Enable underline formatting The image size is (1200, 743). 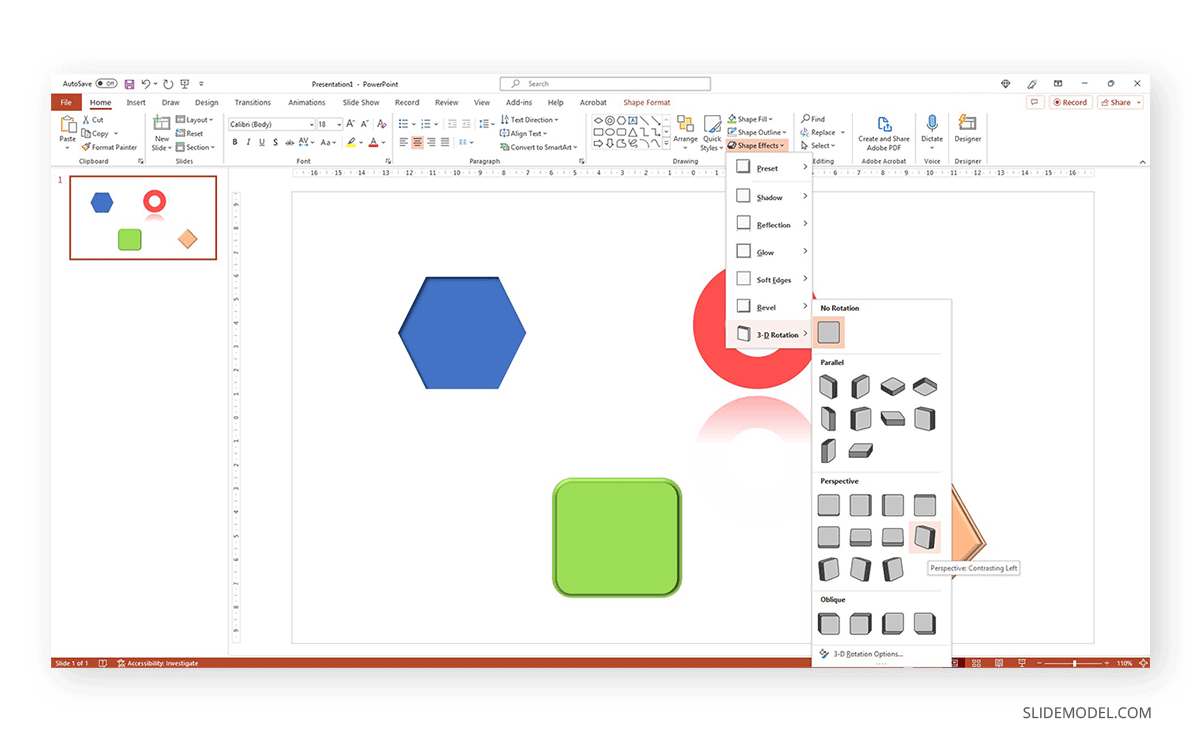pyautogui.click(x=261, y=142)
